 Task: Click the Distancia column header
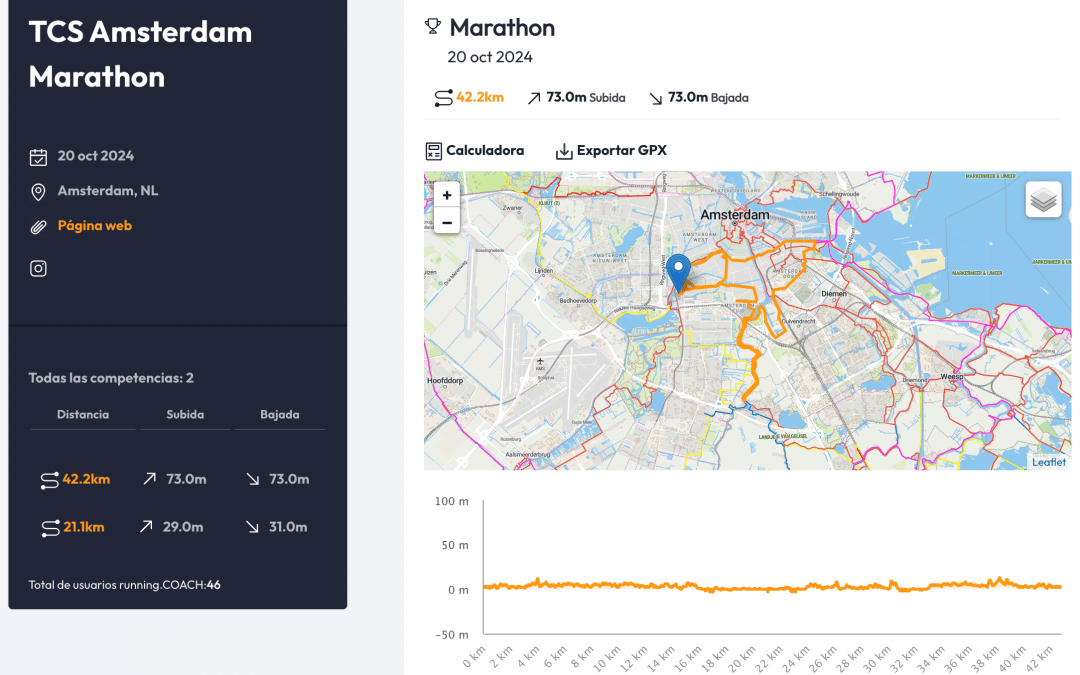coord(83,414)
